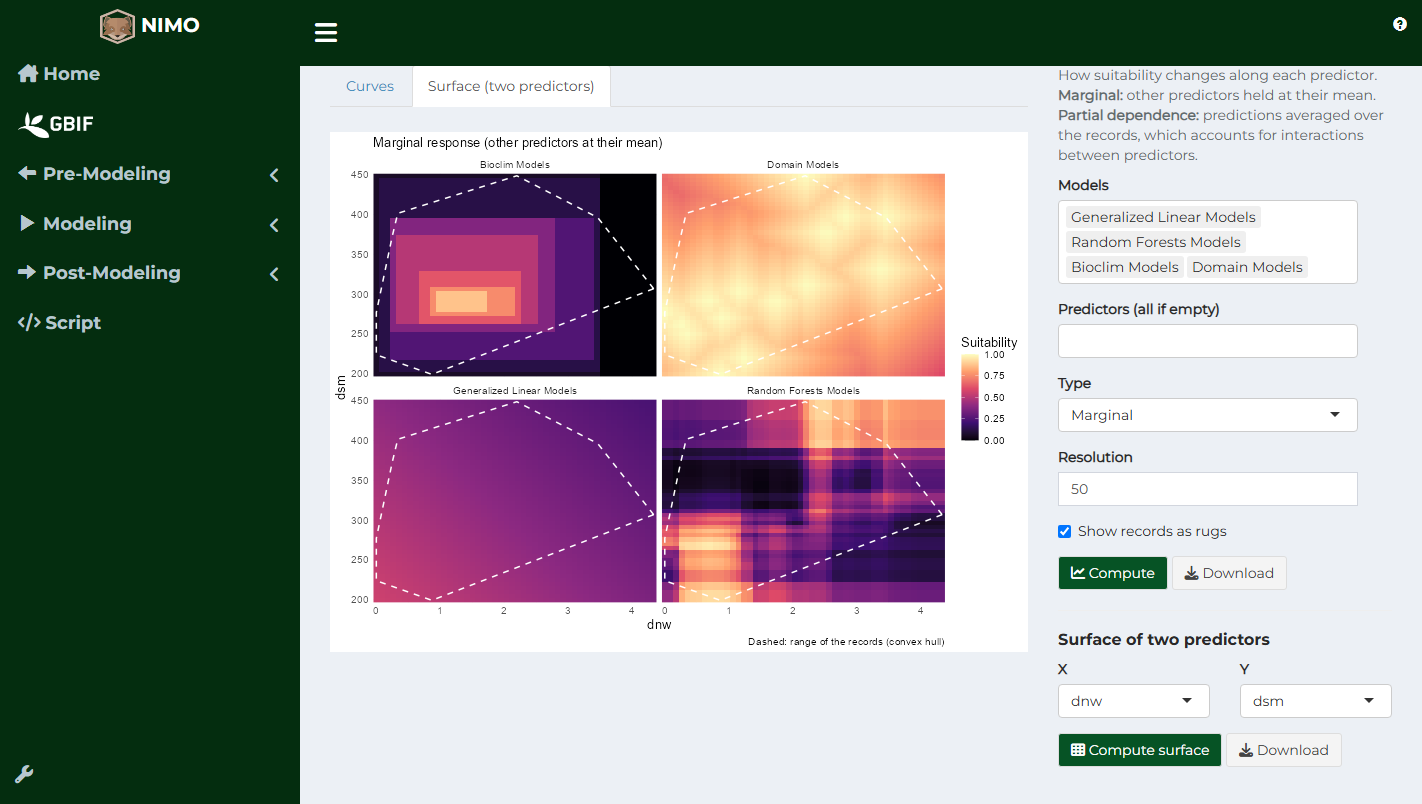Viewport: 1422px width, 804px height.
Task: Open the Type dropdown set to Marginal
Action: [x=1208, y=415]
